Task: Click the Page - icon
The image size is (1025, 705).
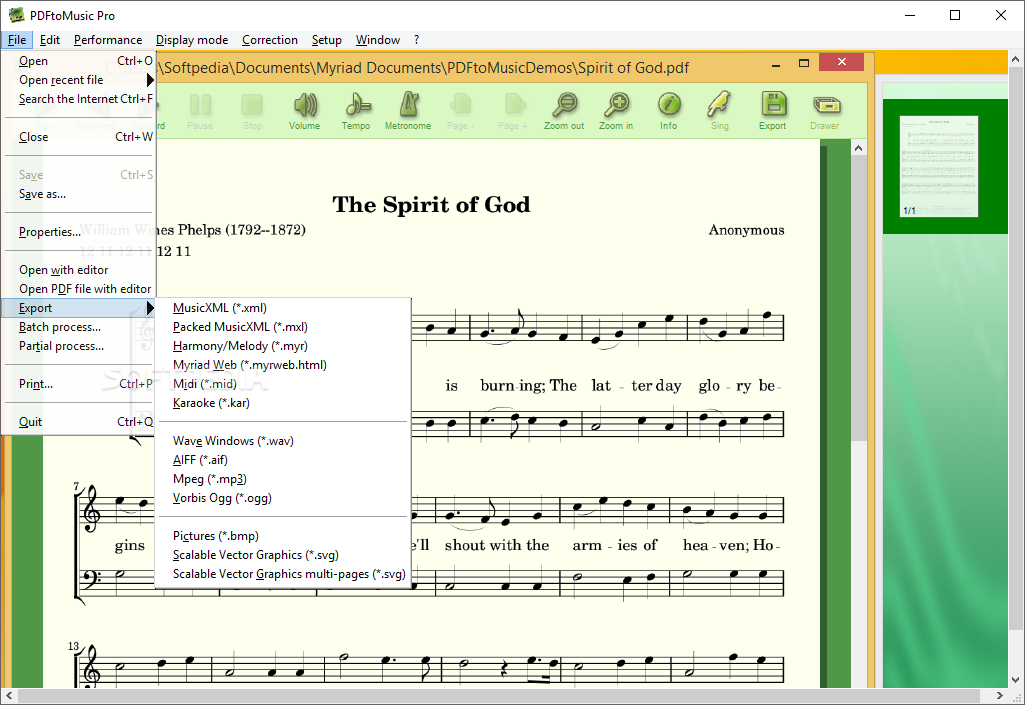Action: coord(462,105)
